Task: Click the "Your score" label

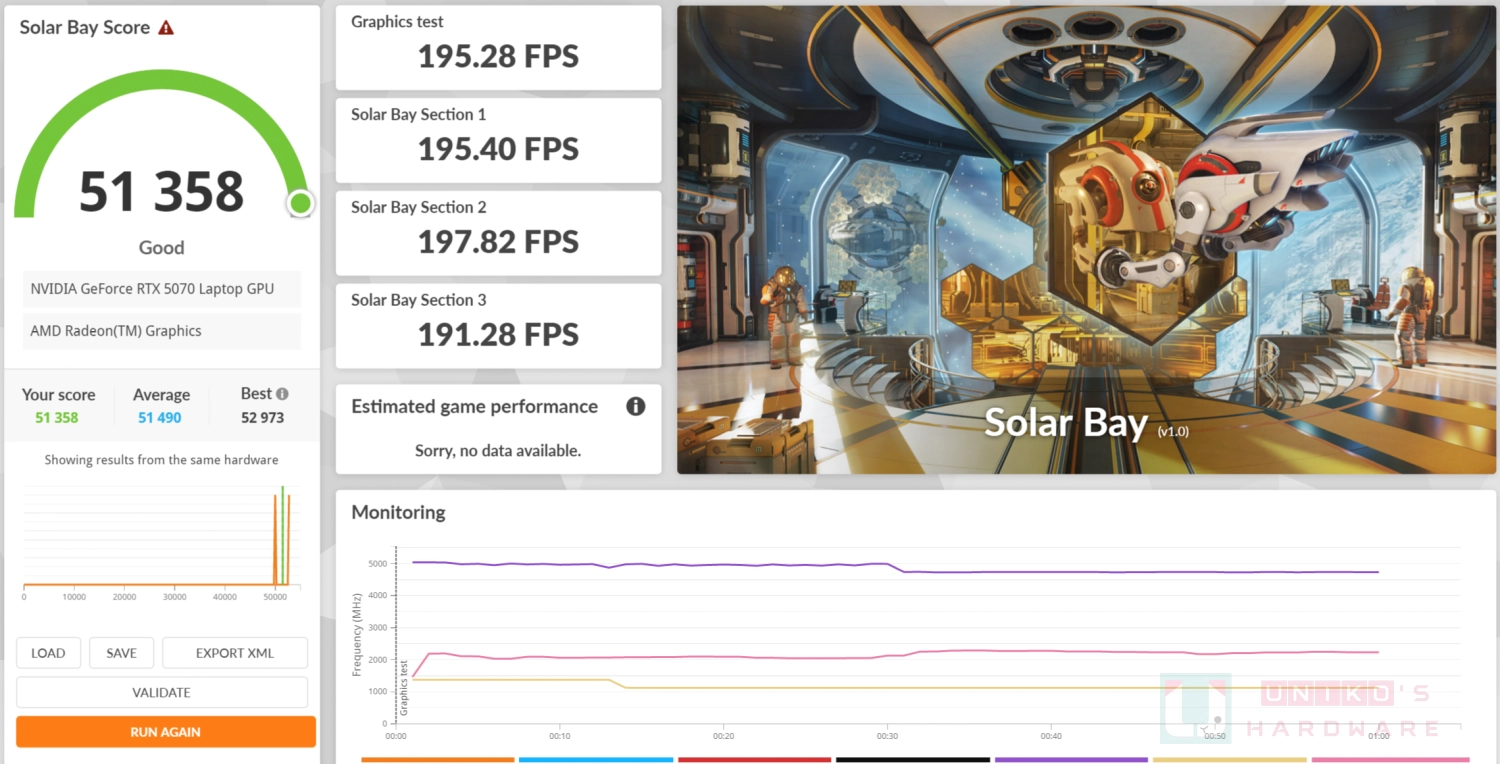Action: (x=59, y=395)
